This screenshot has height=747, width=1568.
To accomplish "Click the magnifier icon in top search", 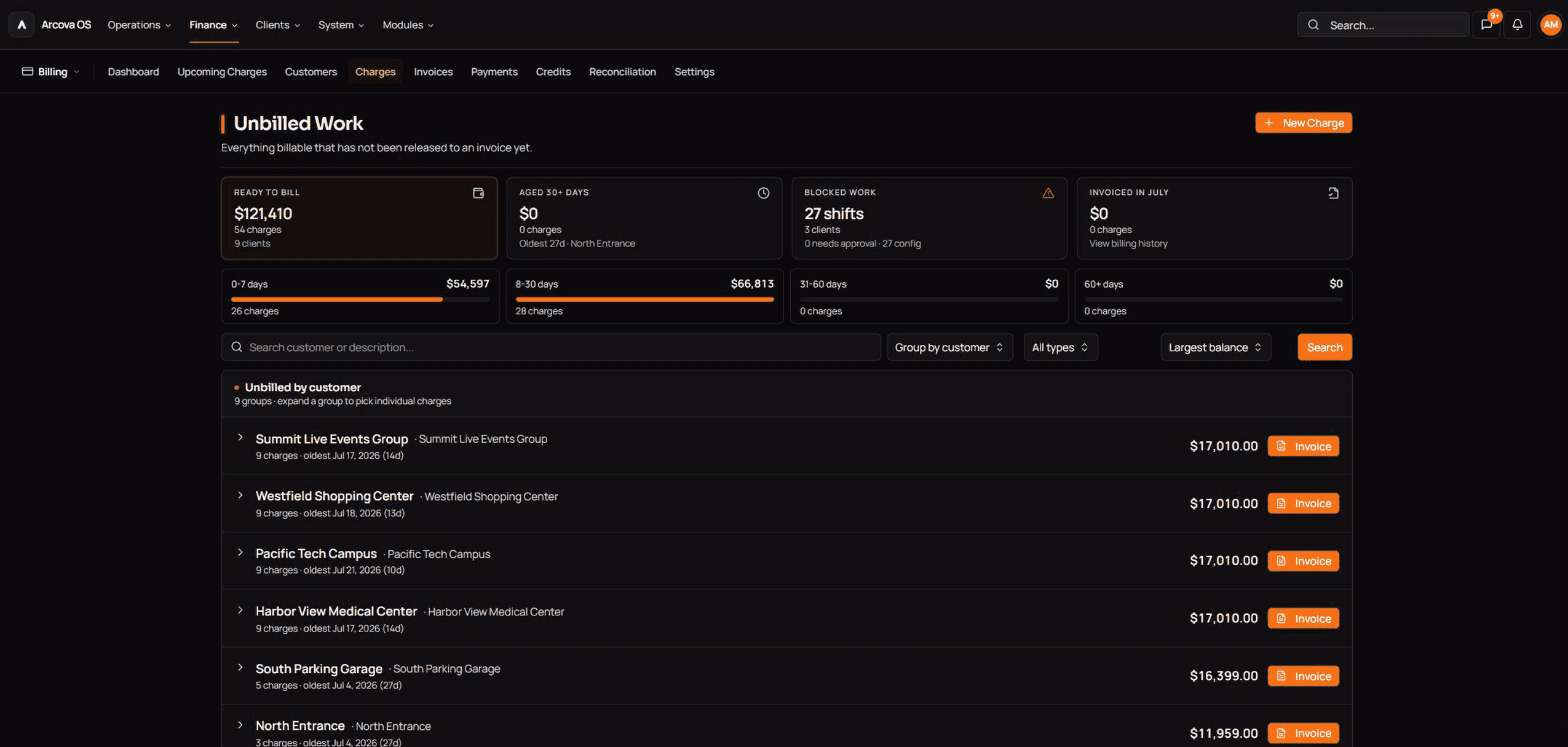I will [1313, 25].
